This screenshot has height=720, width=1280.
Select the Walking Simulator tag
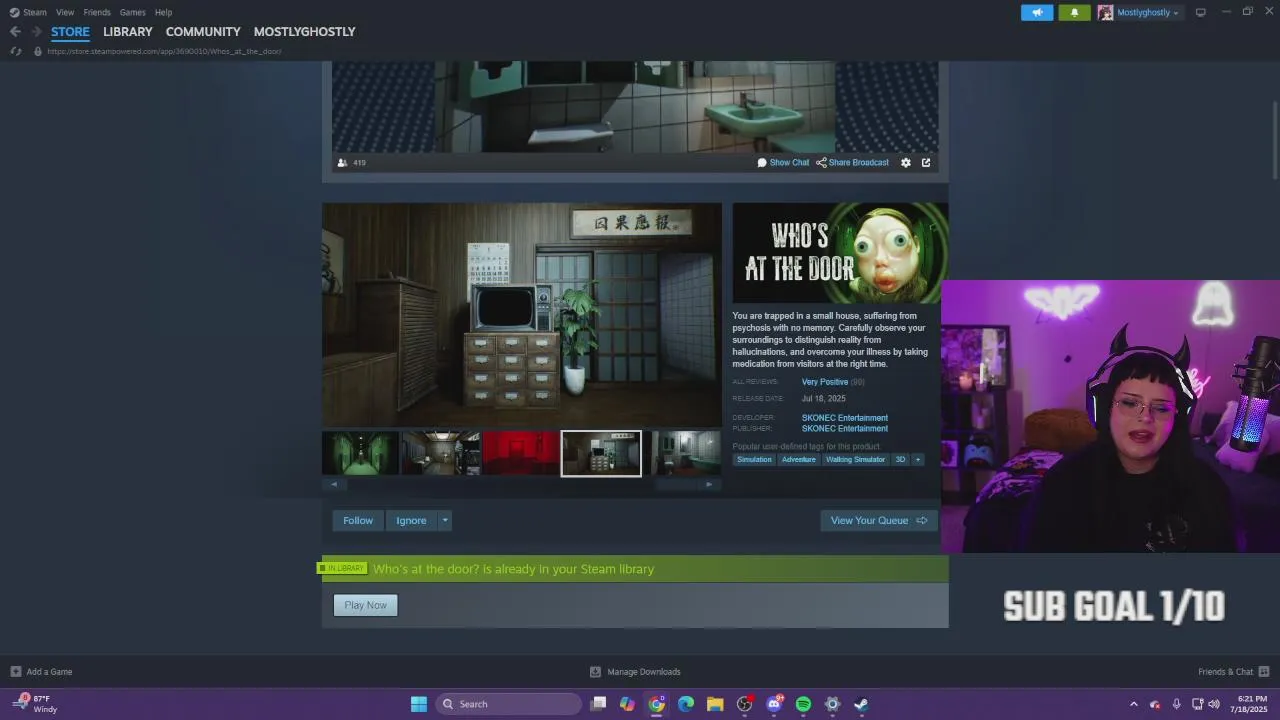coord(855,460)
